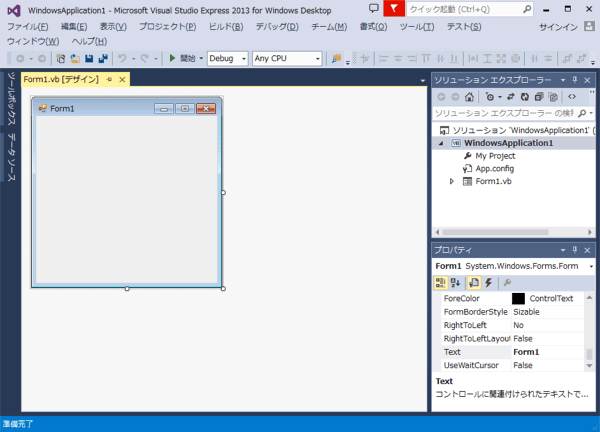Pin the Solution Explorer panel
This screenshot has height=432, width=600.
574,80
